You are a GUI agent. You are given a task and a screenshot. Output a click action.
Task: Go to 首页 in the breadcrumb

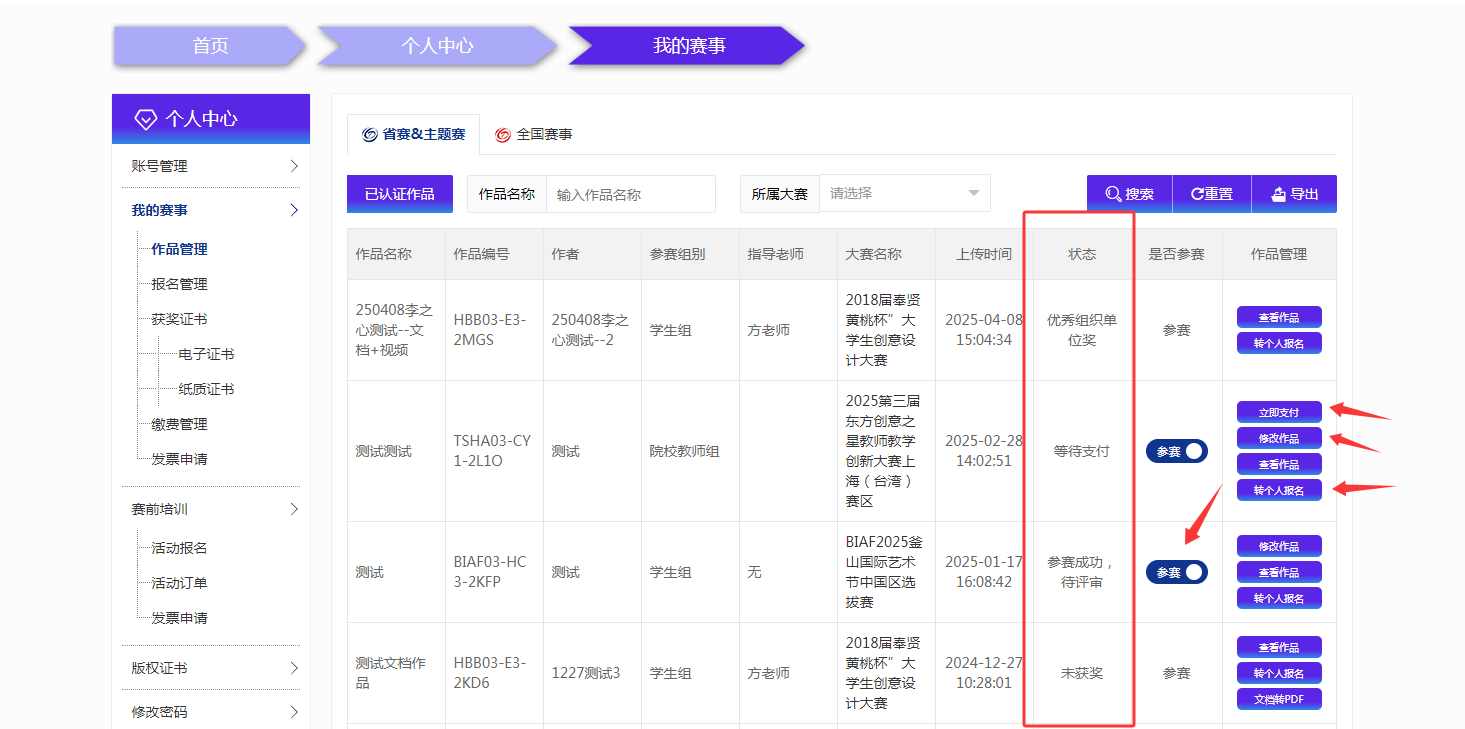(210, 46)
